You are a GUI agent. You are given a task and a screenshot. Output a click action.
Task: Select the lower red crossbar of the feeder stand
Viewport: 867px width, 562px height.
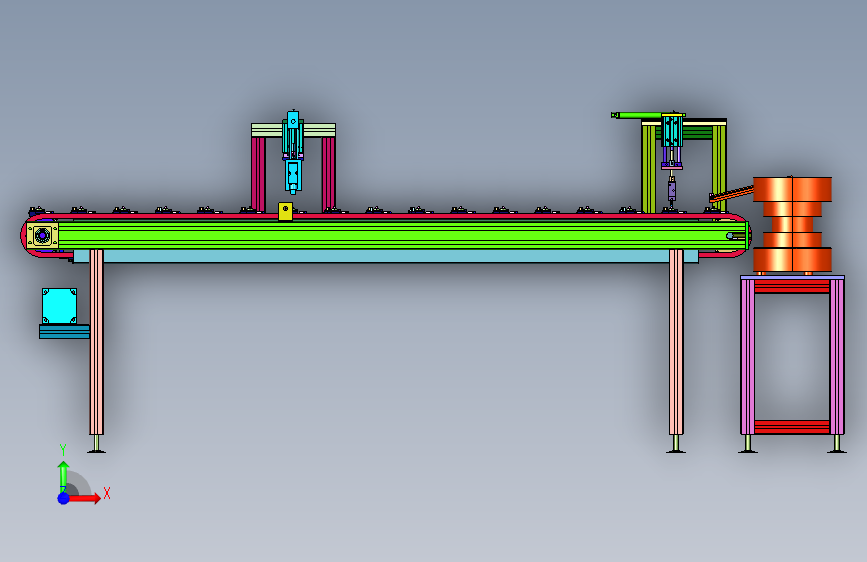point(792,426)
